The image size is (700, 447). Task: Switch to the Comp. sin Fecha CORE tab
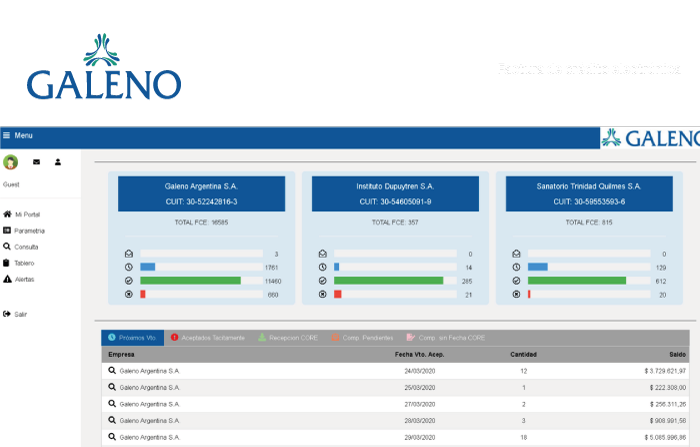pos(446,338)
